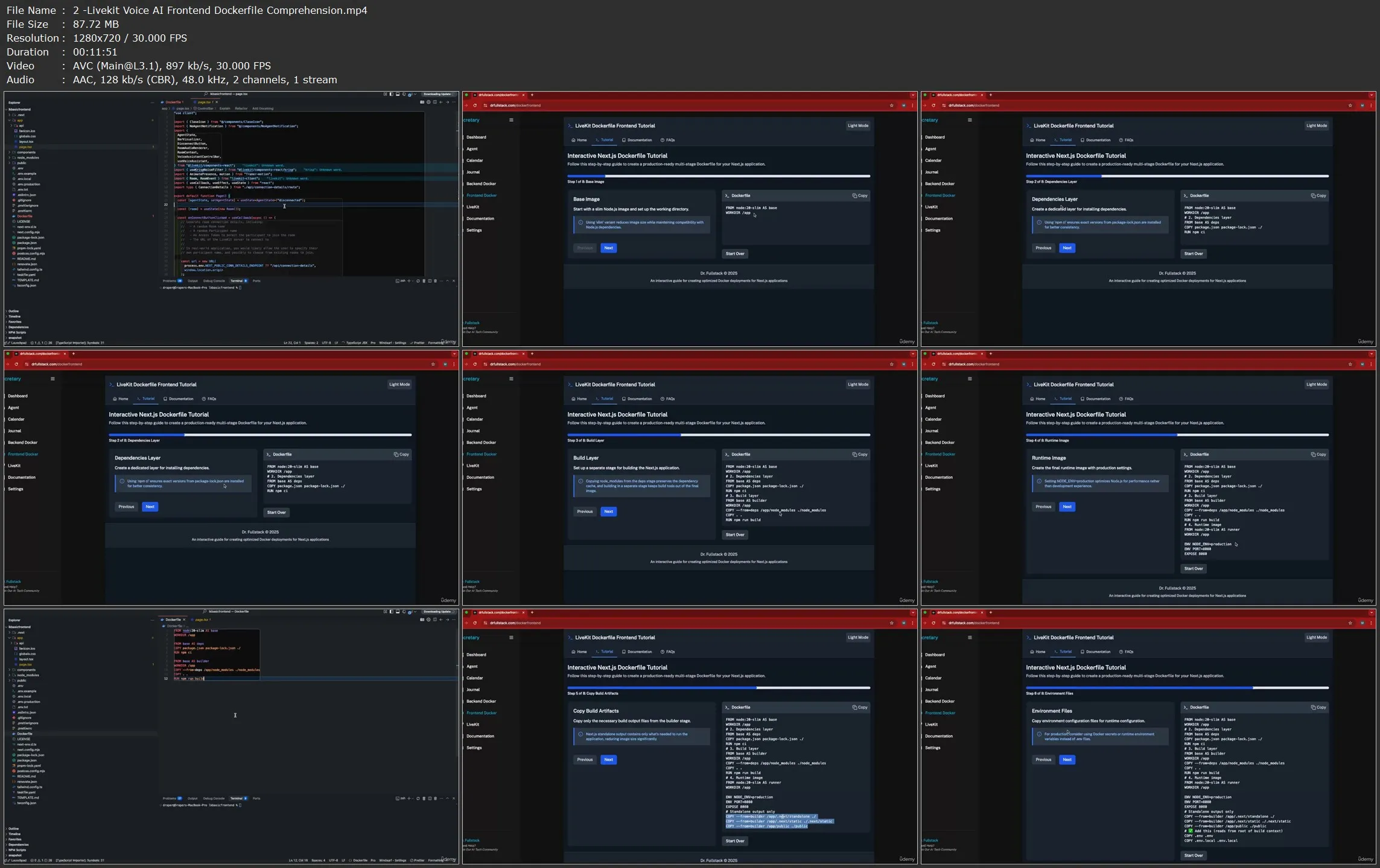This screenshot has height=868, width=1380.
Task: Click the Copy icon in Step 5 Copy Build Artifacts frame
Action: (x=854, y=707)
